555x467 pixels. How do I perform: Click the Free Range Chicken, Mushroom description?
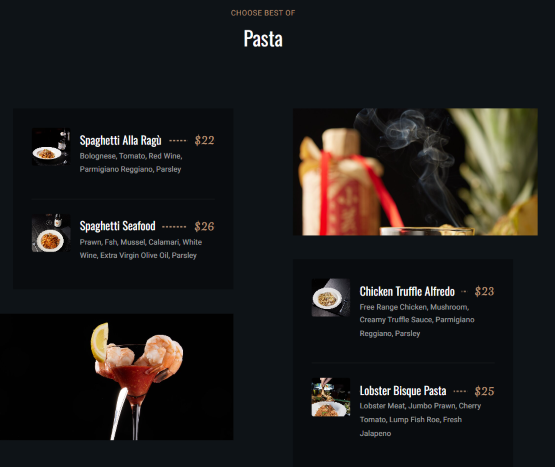[417, 320]
